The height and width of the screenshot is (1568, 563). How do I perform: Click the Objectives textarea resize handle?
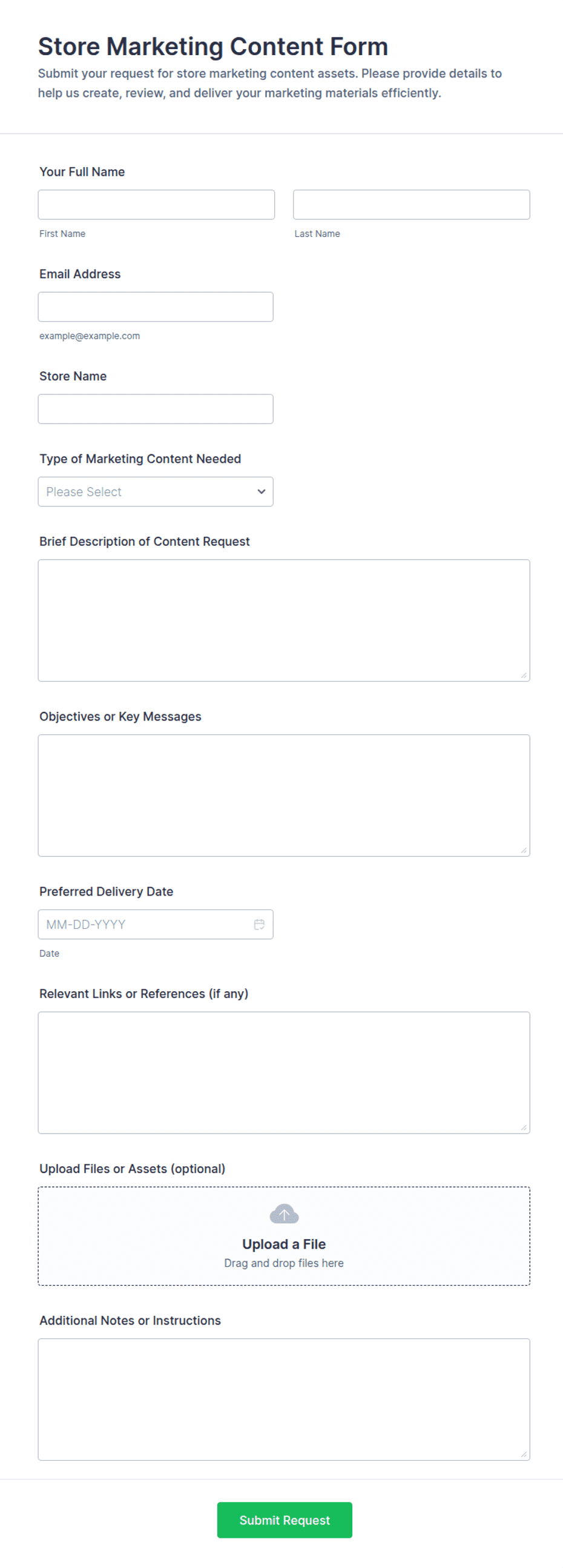524,850
